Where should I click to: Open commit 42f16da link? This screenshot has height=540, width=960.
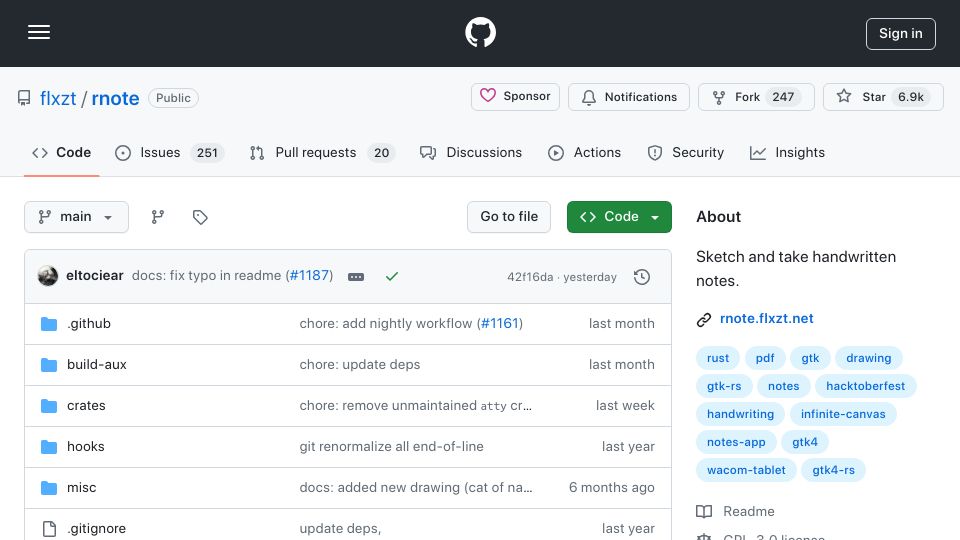(530, 277)
